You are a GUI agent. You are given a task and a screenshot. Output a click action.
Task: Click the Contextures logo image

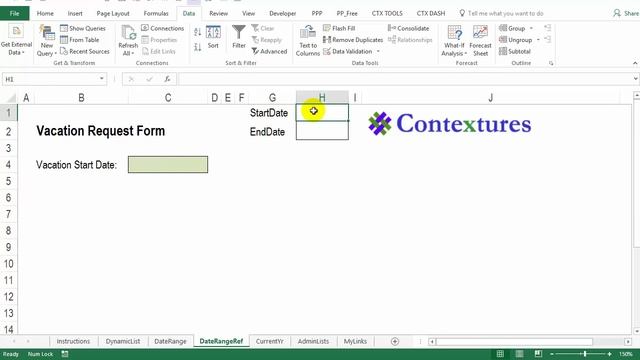pyautogui.click(x=449, y=123)
